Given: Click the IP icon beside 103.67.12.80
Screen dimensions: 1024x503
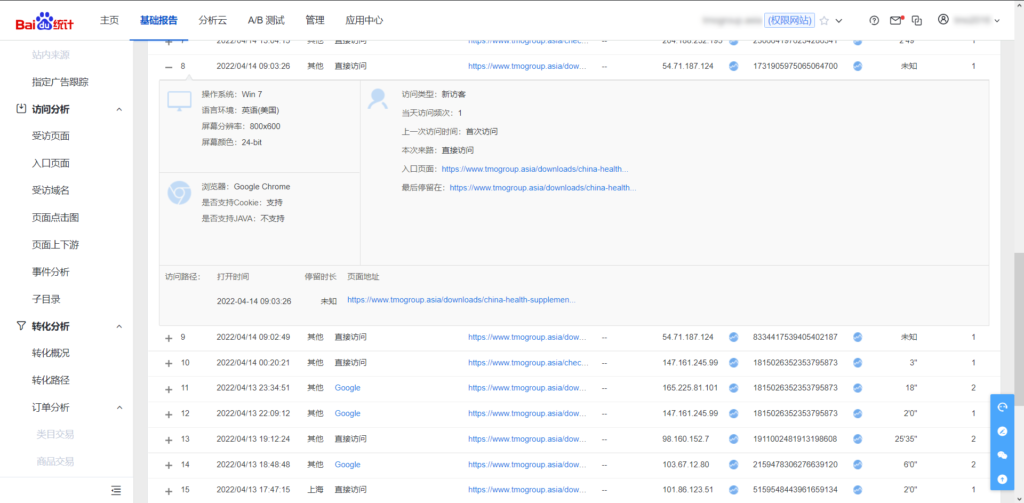Looking at the screenshot, I should 733,464.
